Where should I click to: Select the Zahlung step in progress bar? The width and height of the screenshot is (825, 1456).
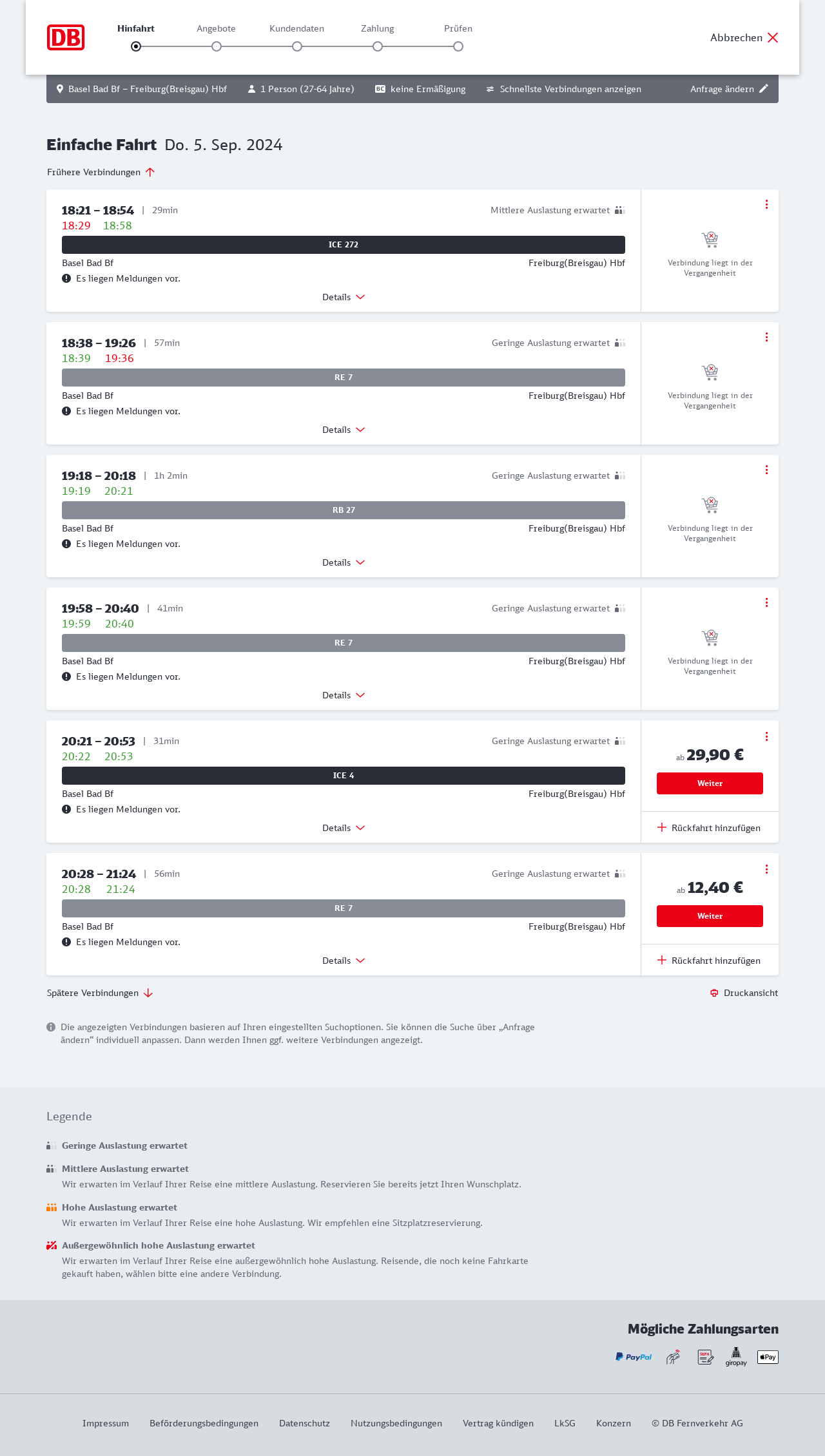click(378, 46)
